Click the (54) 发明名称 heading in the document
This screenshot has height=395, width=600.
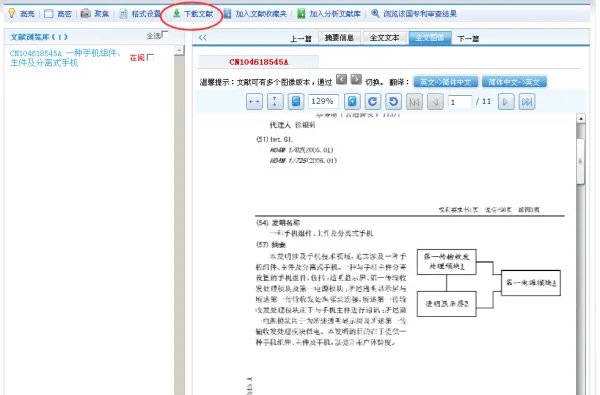(x=278, y=223)
